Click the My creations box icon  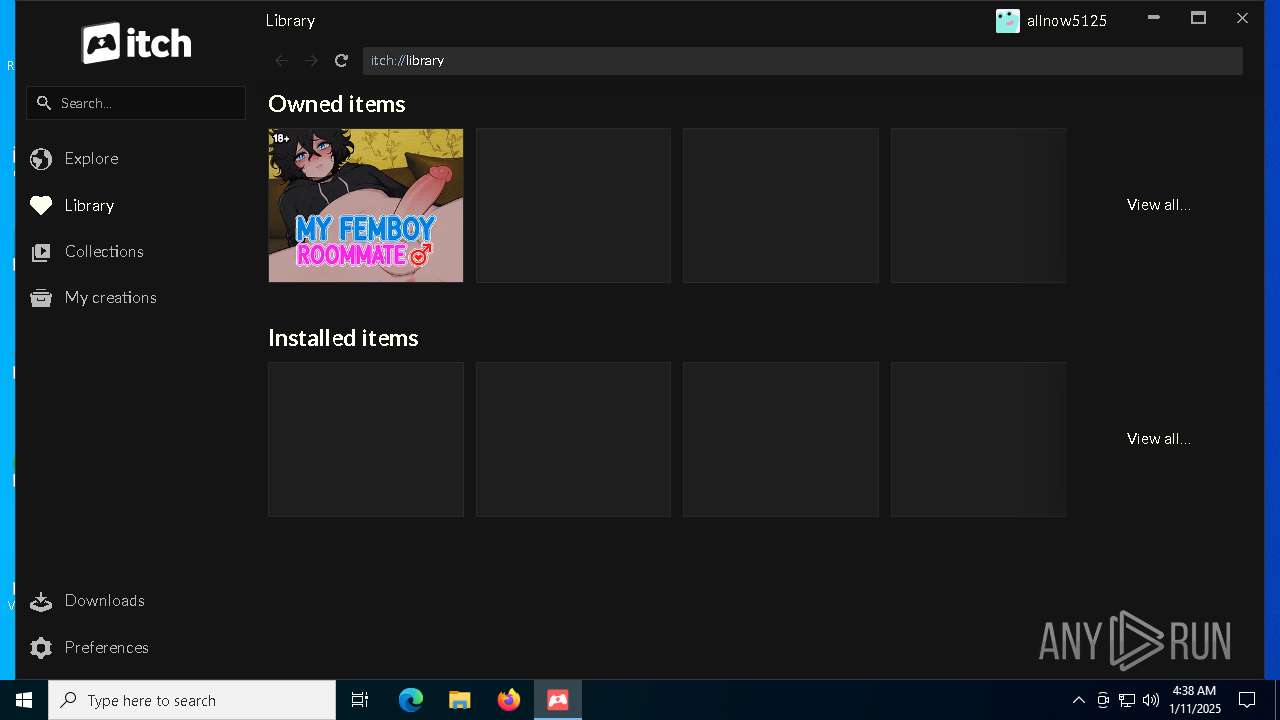(41, 298)
